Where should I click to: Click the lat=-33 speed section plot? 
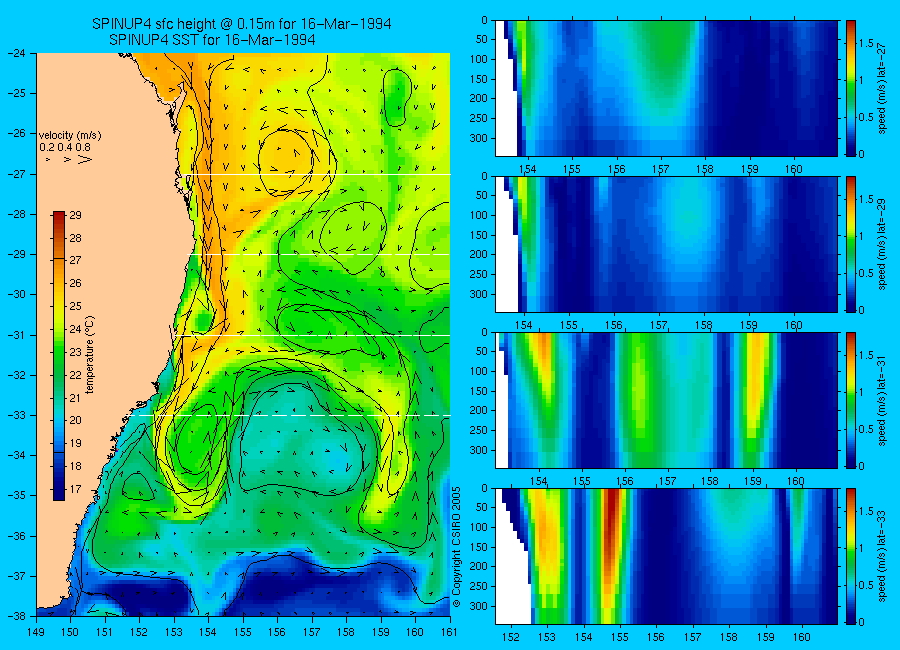pos(666,556)
